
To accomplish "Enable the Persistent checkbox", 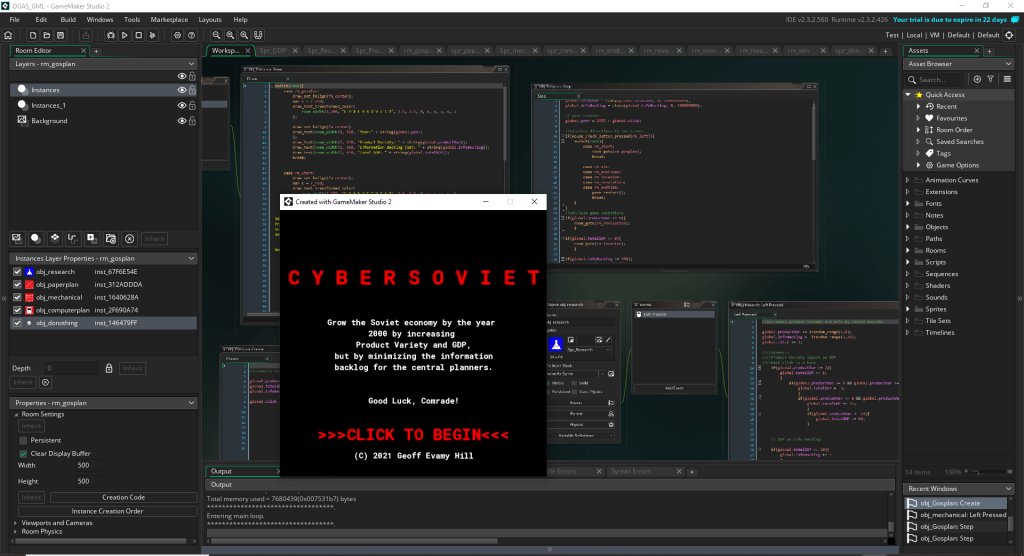I will click(x=23, y=440).
